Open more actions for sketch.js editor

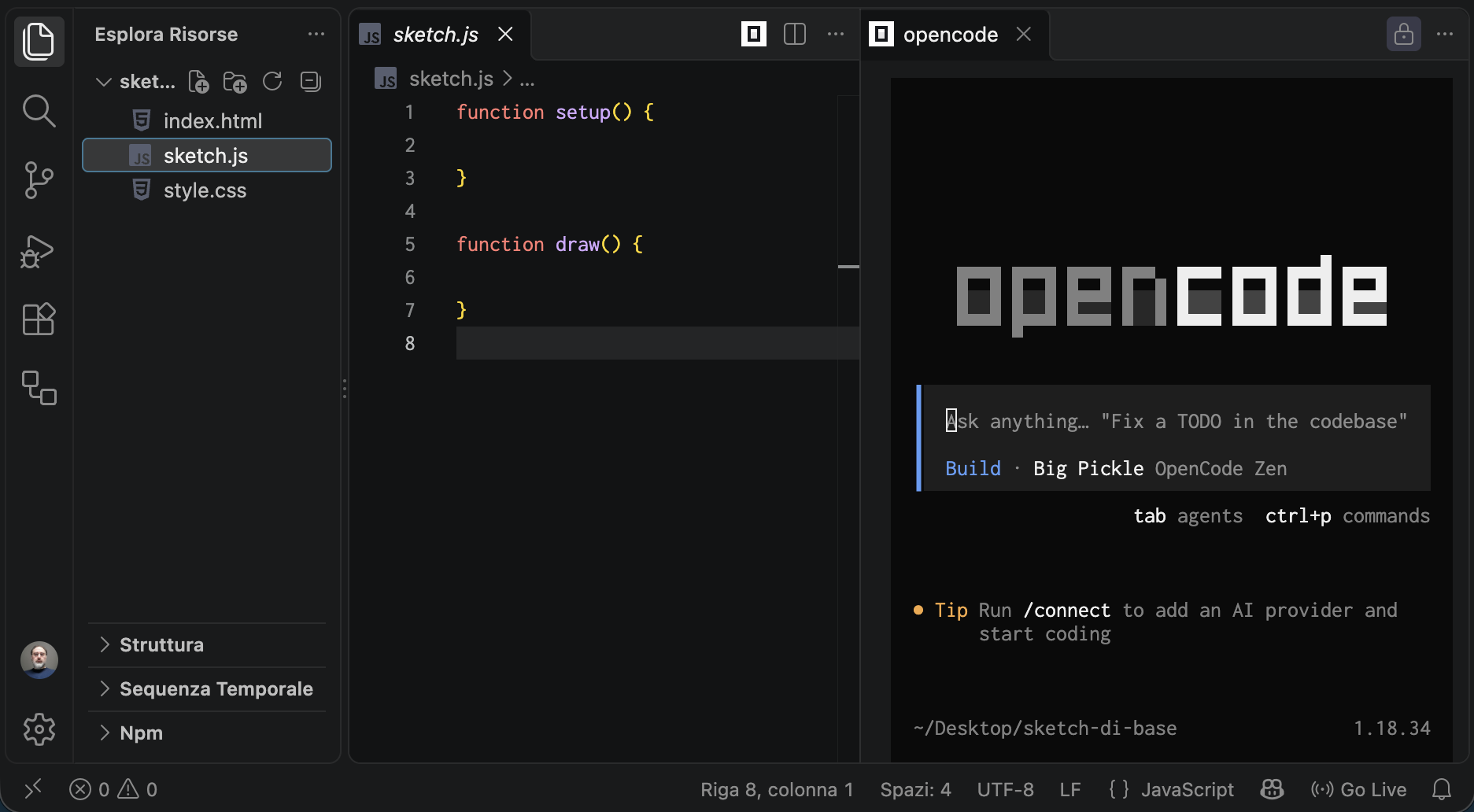tap(836, 34)
